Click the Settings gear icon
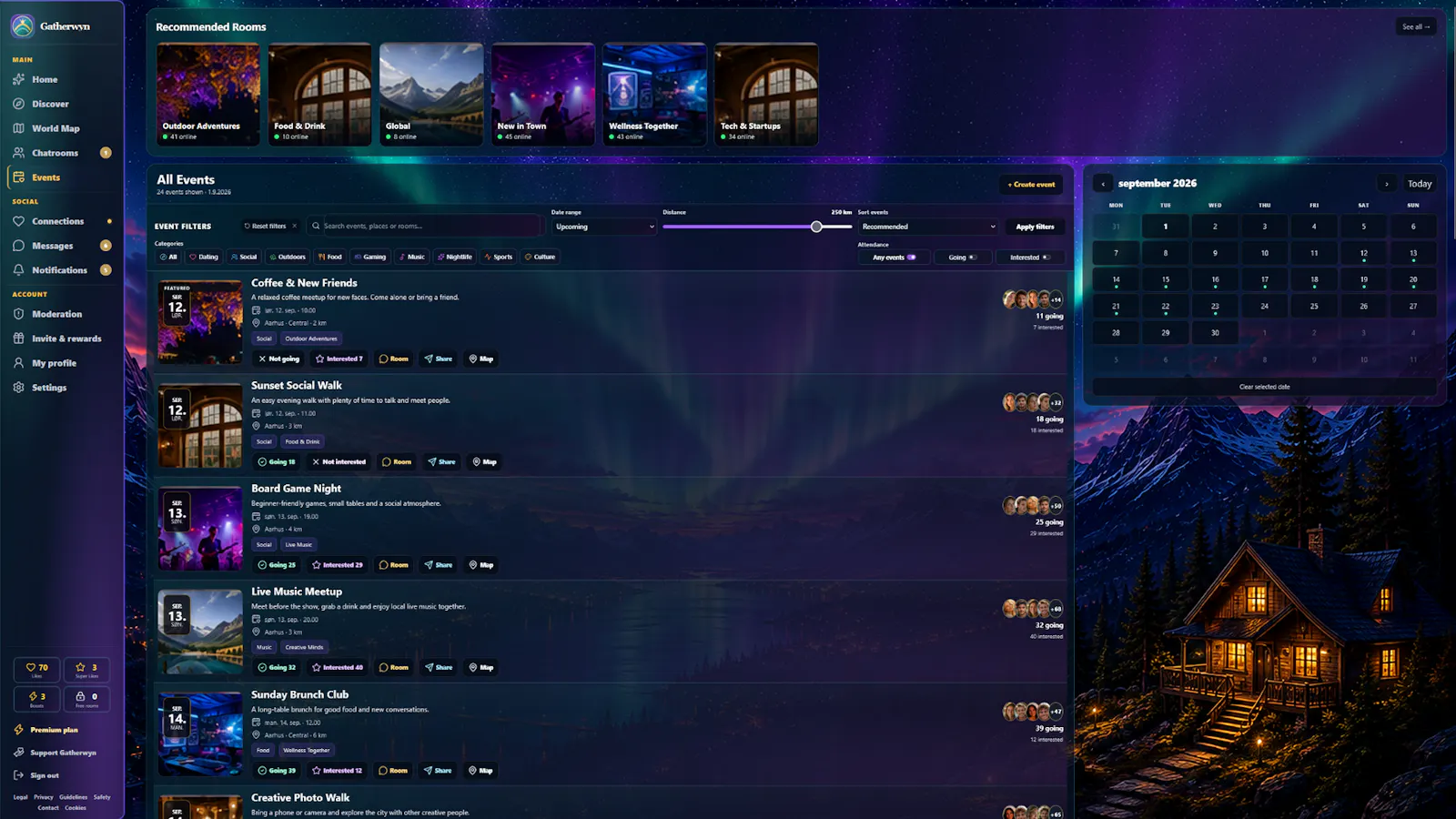The height and width of the screenshot is (819, 1456). [x=18, y=388]
